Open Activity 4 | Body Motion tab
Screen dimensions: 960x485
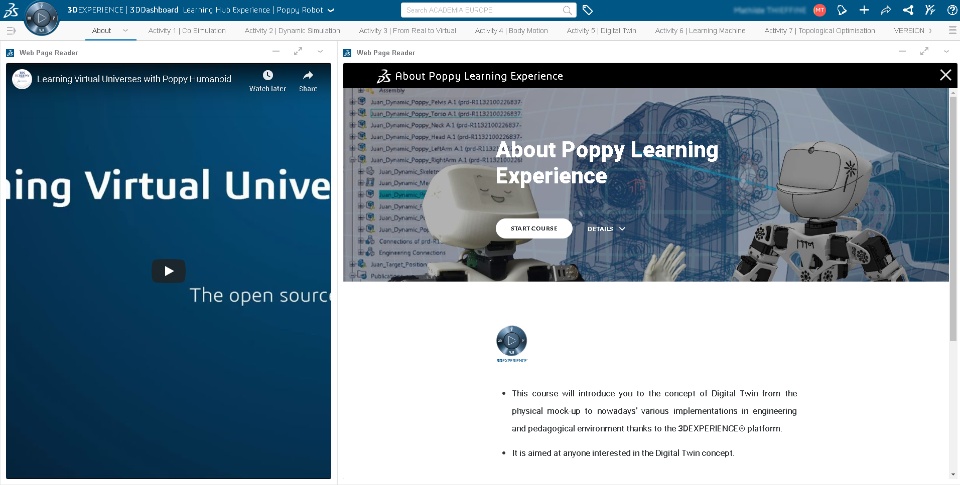click(x=511, y=31)
